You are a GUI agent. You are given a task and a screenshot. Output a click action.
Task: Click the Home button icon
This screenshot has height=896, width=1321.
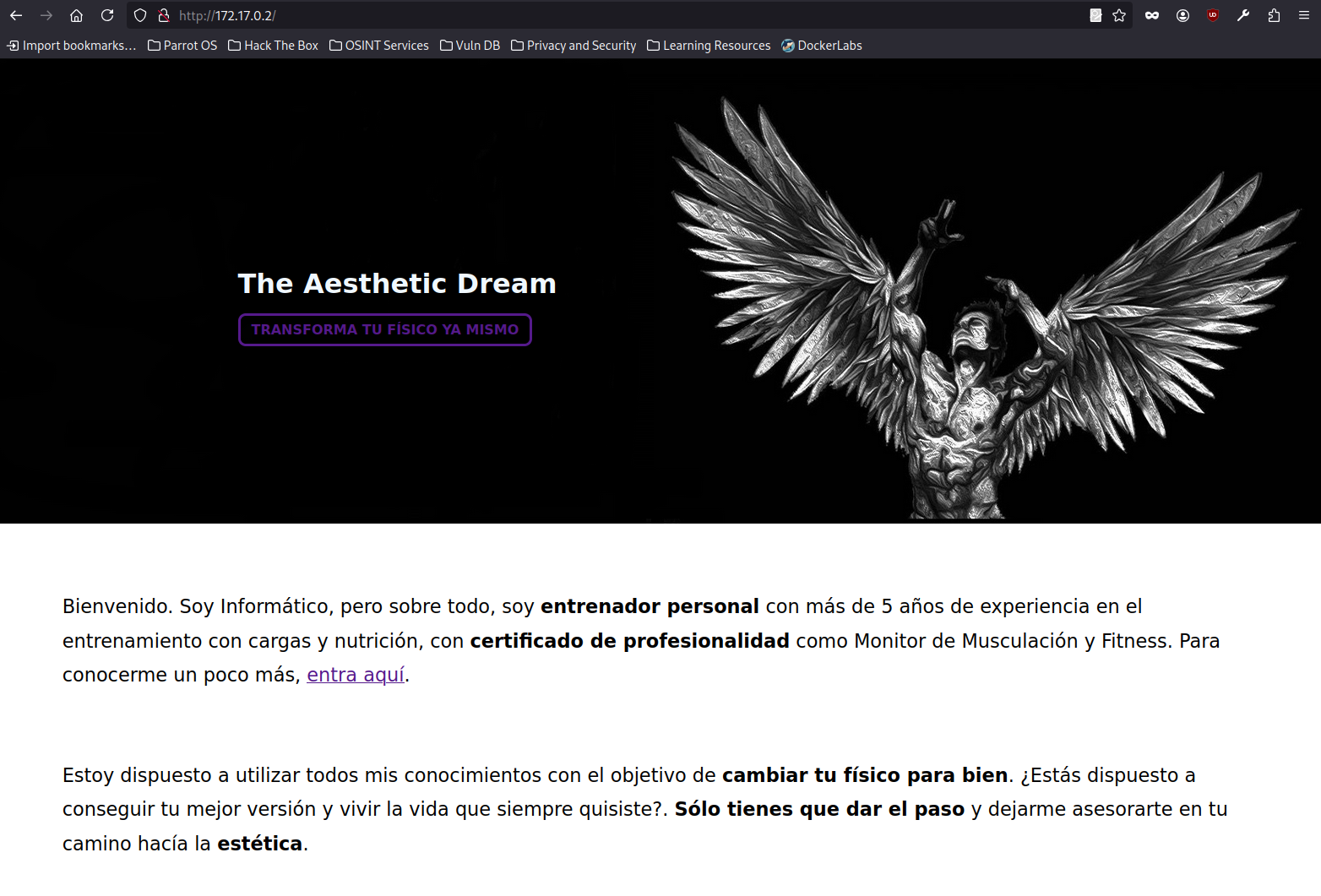[76, 15]
